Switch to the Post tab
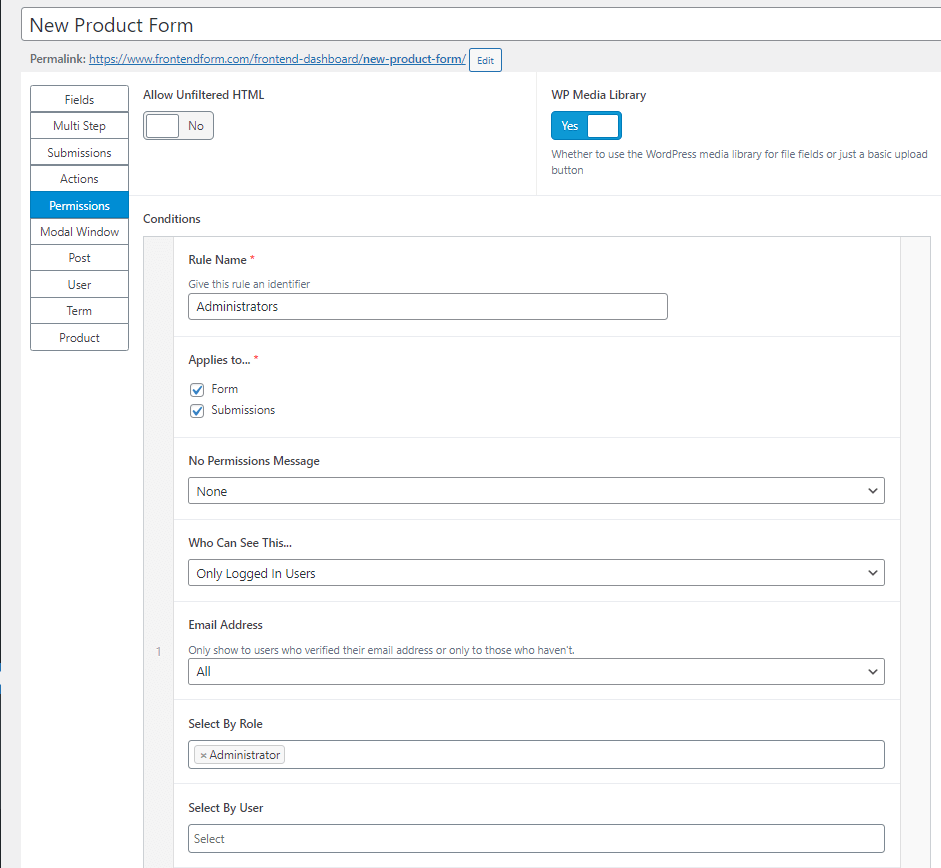The width and height of the screenshot is (941, 868). click(x=79, y=258)
